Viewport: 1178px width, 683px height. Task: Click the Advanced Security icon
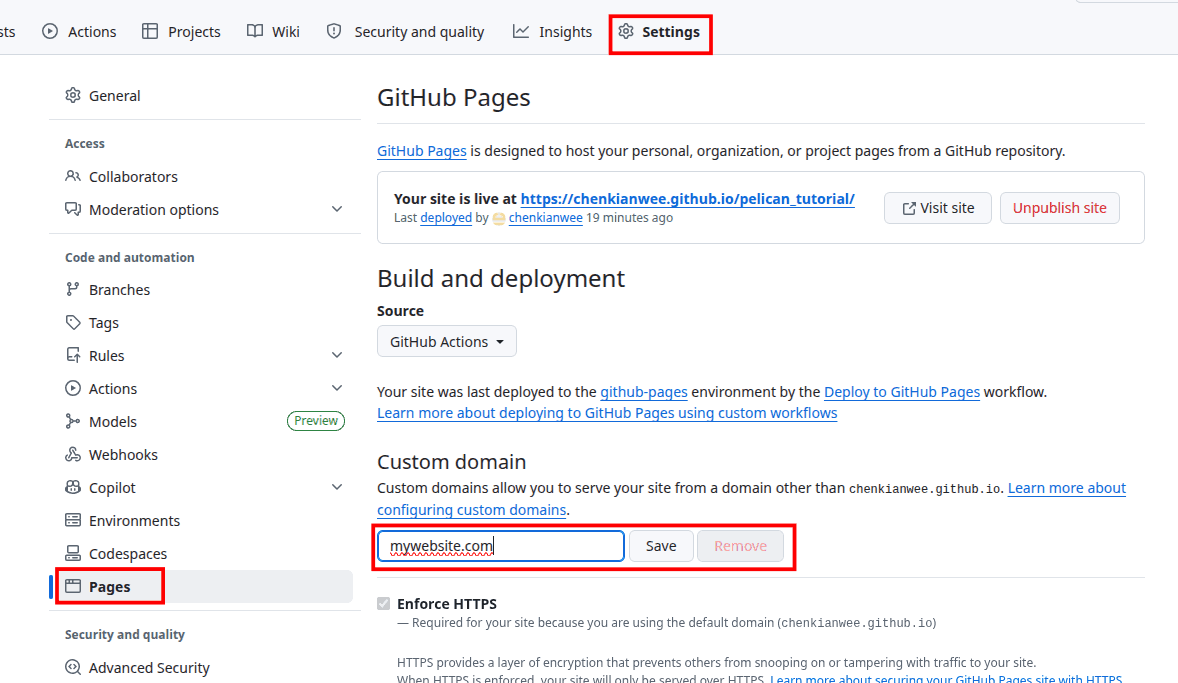coord(73,667)
